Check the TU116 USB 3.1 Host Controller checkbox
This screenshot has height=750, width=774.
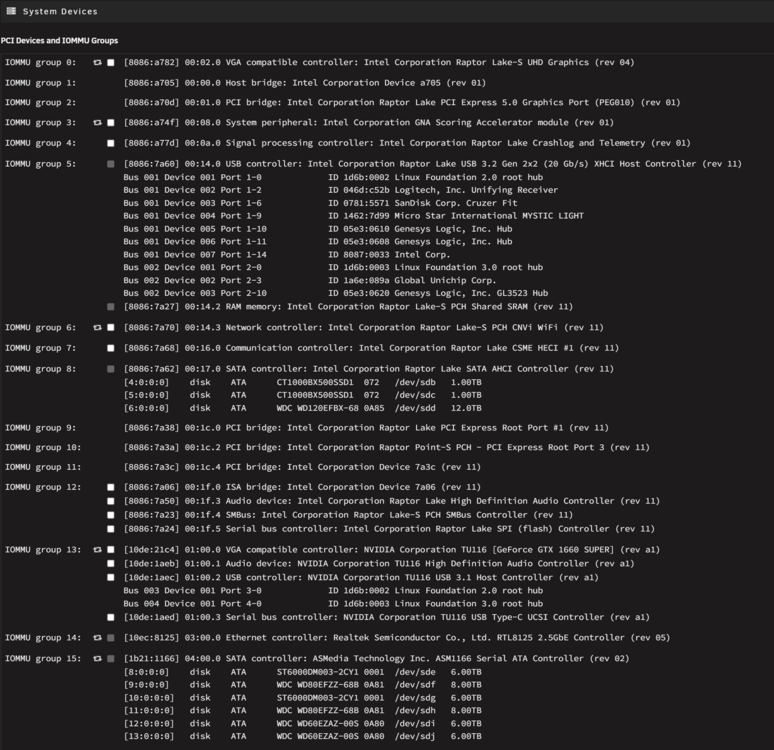coord(111,577)
